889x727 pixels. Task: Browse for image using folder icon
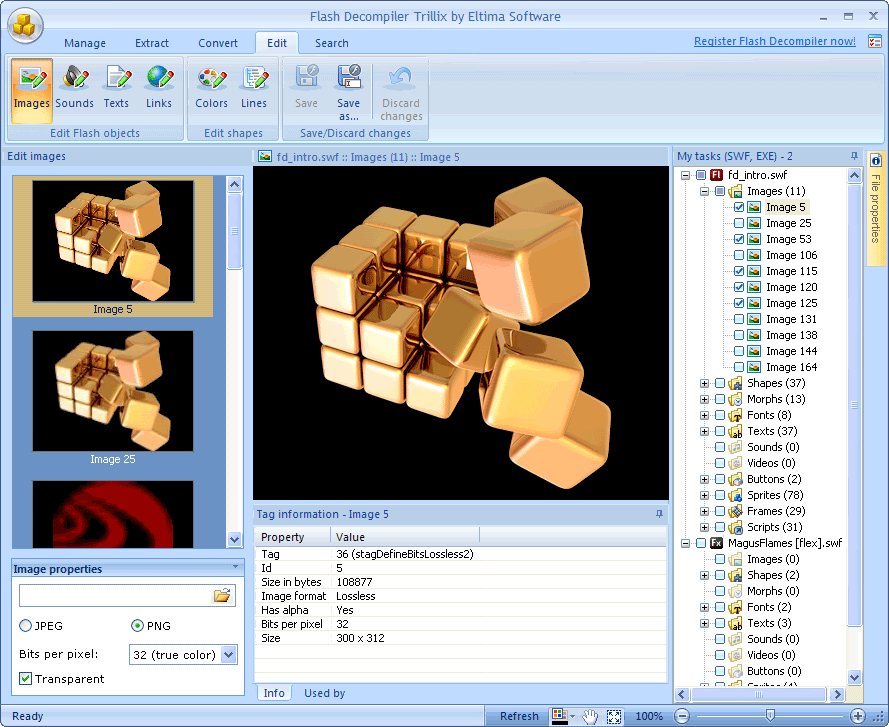click(x=222, y=595)
